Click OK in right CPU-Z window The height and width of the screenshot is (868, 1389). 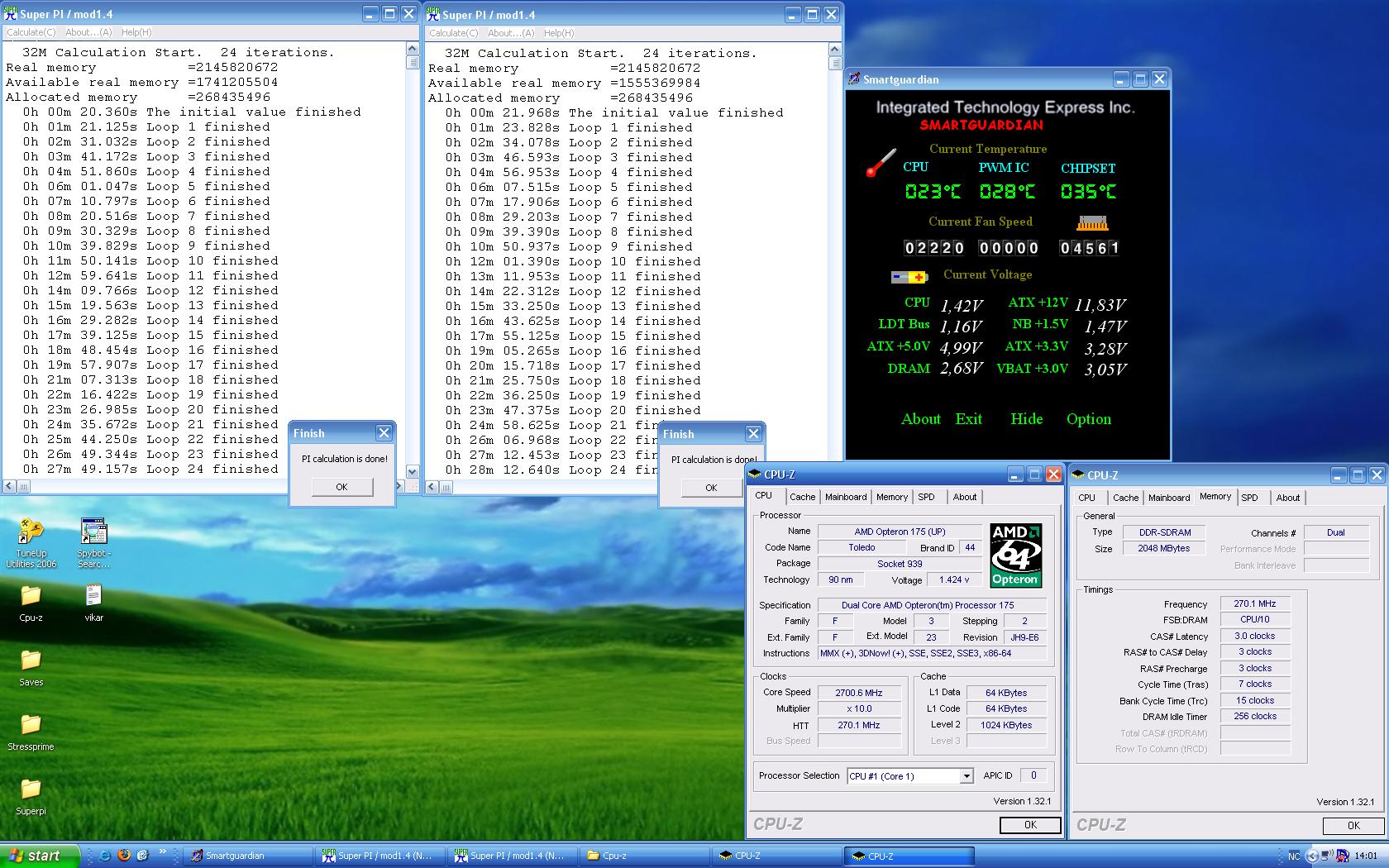(x=1353, y=826)
